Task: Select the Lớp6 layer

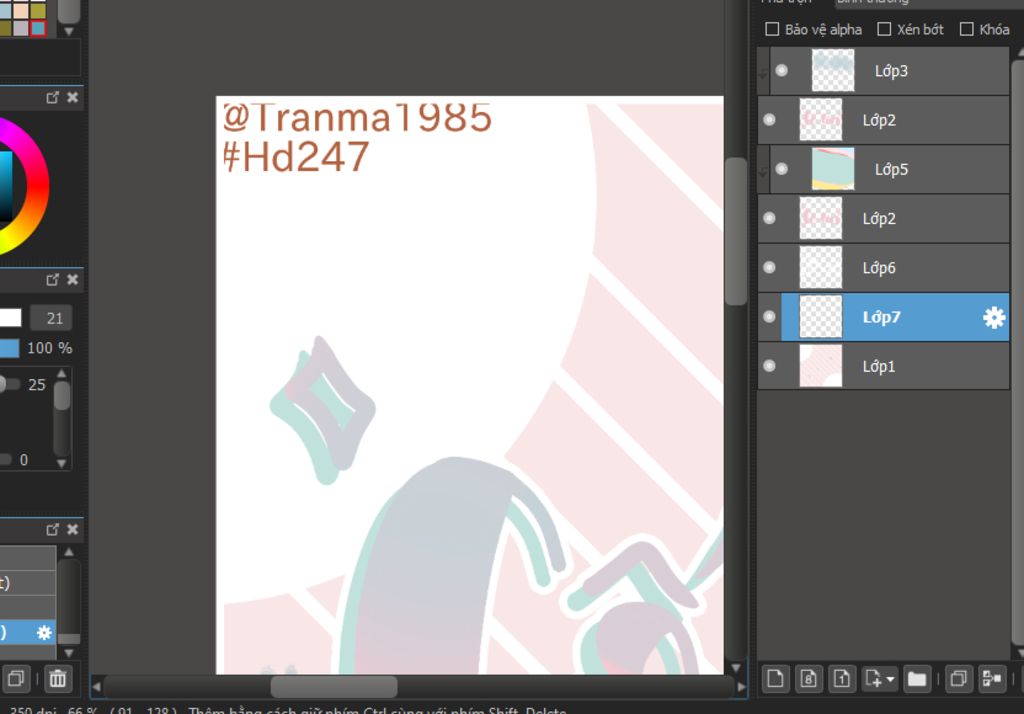Action: [x=883, y=267]
